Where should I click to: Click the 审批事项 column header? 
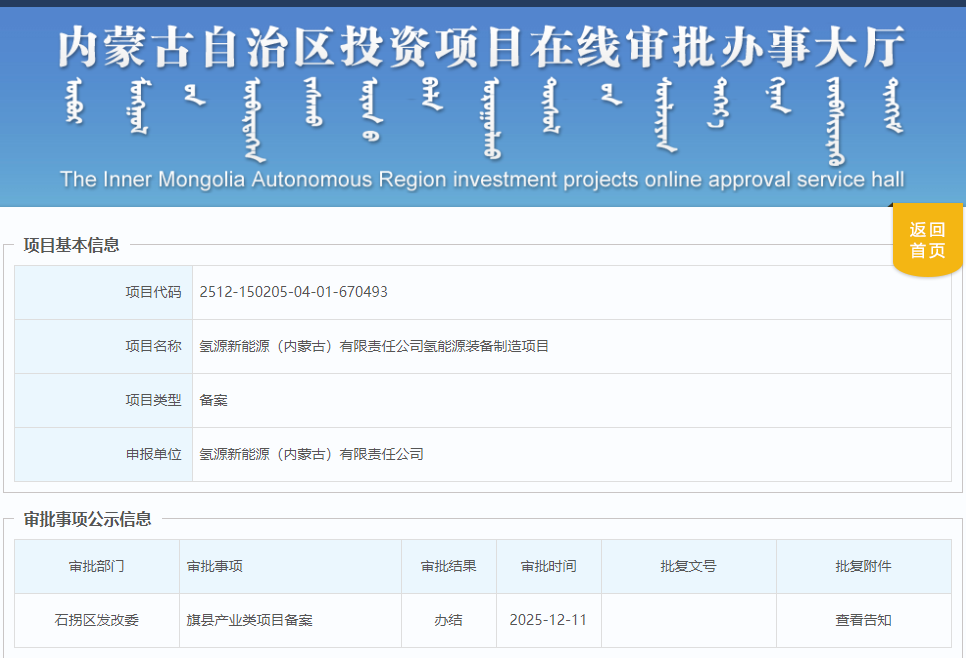[x=212, y=565]
